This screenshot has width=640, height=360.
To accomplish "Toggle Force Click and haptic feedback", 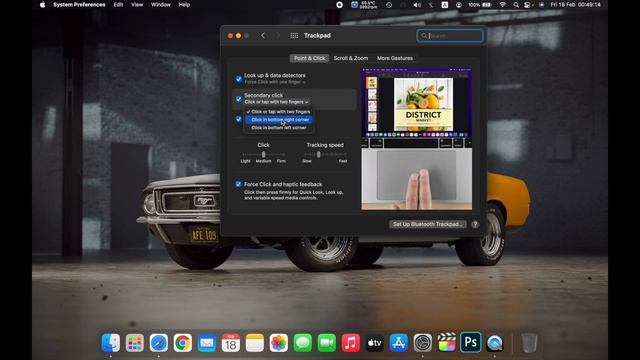I will (x=239, y=184).
